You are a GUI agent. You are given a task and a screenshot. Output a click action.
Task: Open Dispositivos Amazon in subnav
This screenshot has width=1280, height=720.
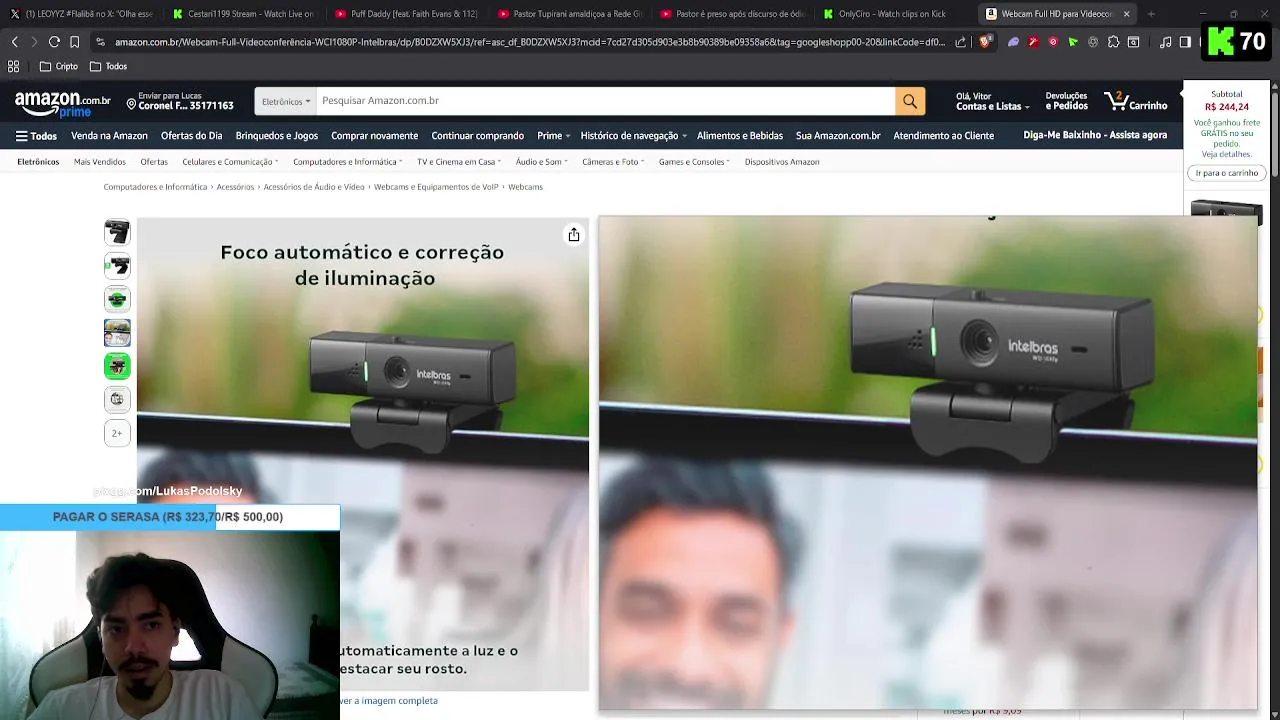[782, 162]
